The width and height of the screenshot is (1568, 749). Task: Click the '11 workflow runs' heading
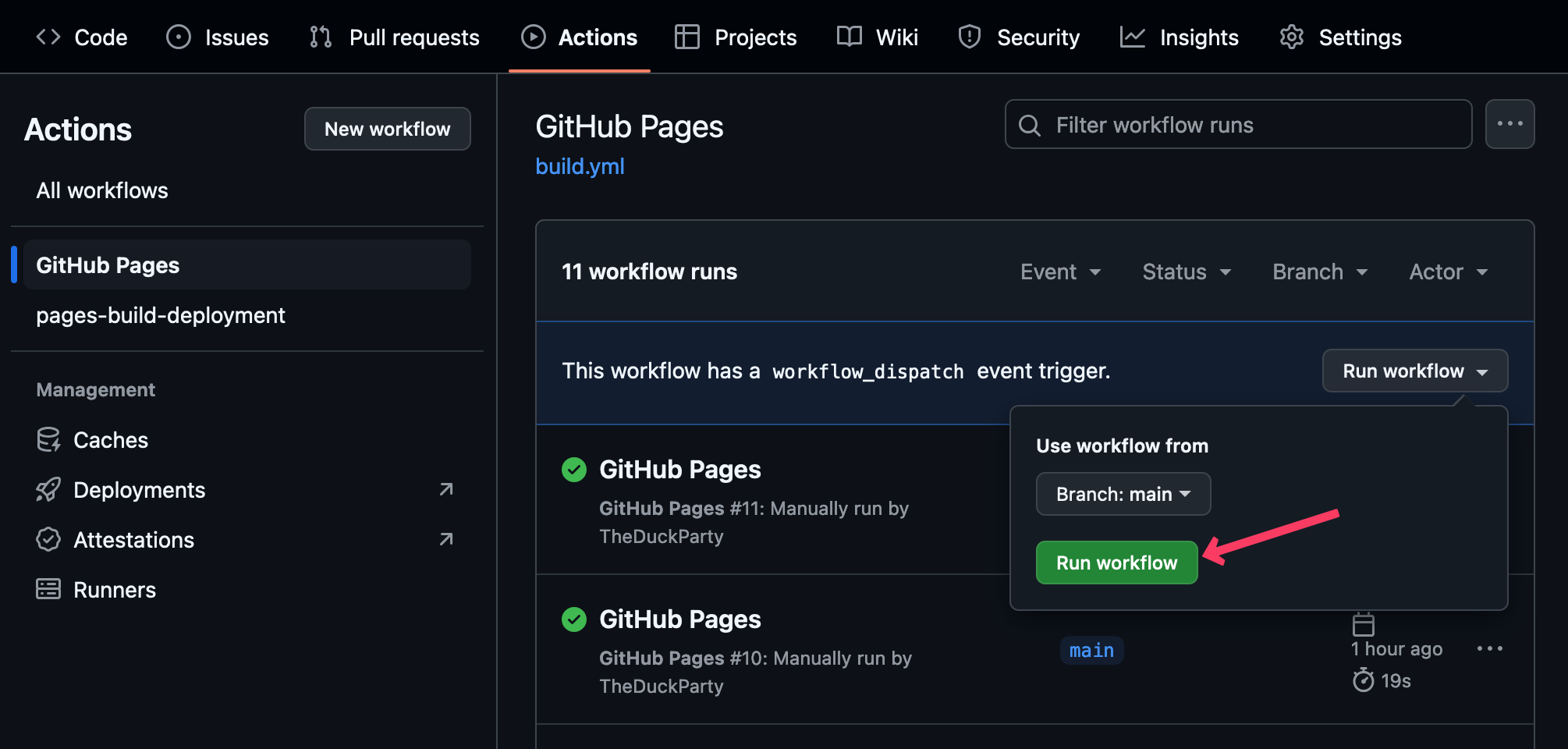pos(649,272)
